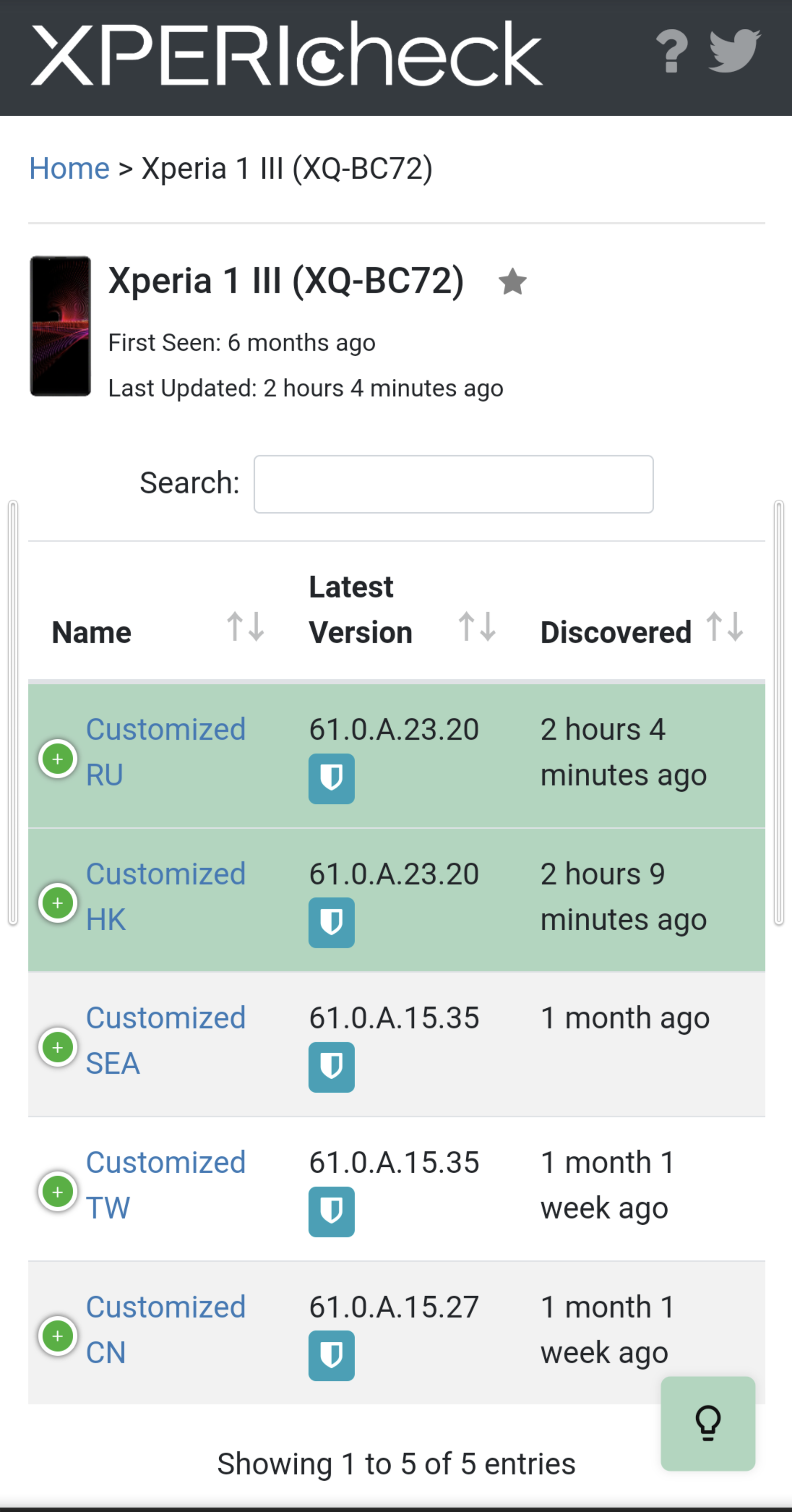Open the Customized SEA link

(165, 1041)
